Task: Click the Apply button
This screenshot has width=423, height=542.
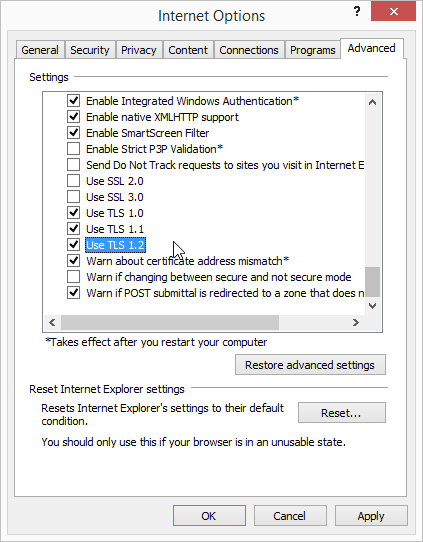Action: [x=371, y=516]
